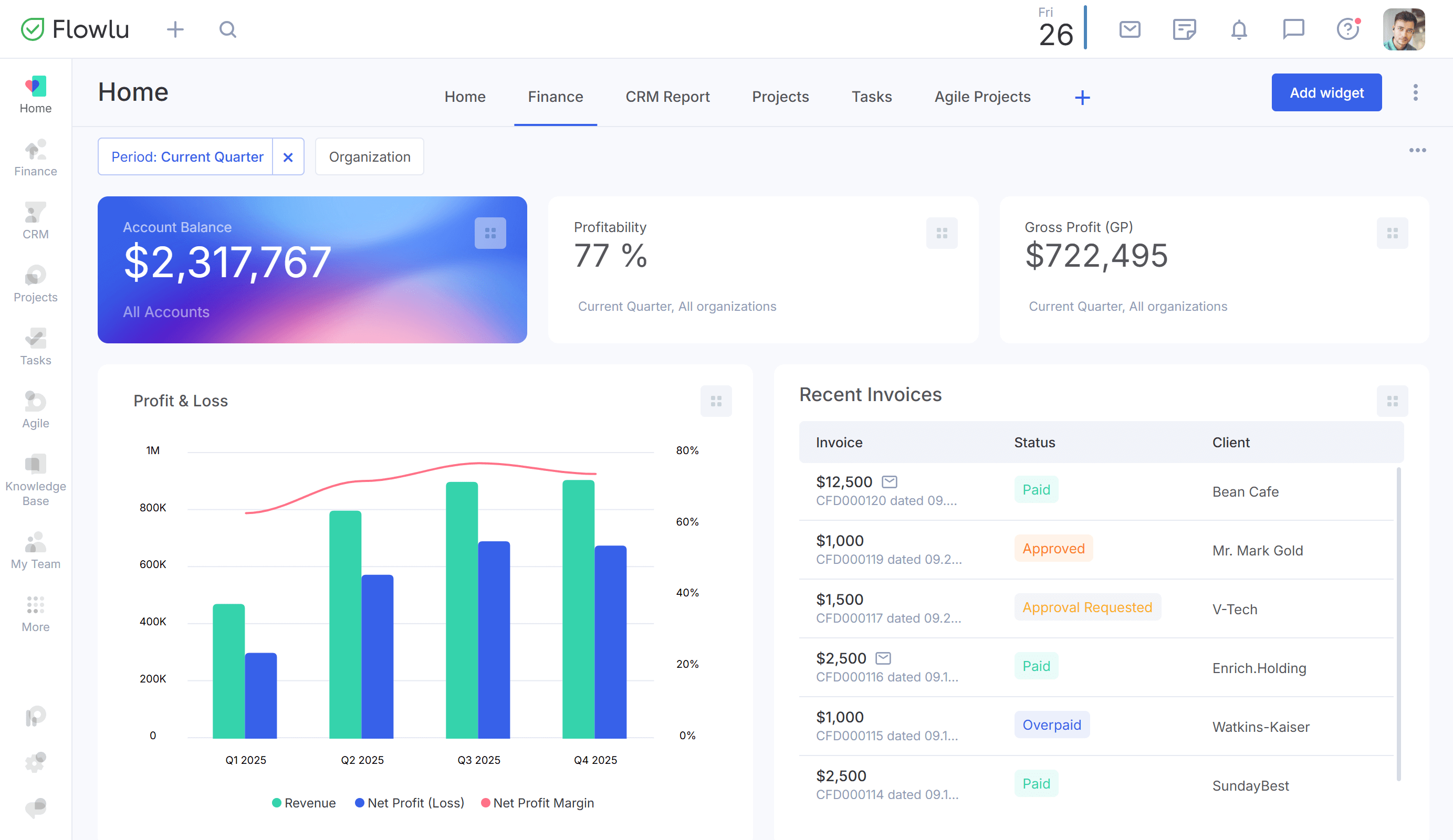Open the Organization filter
Screen dimensions: 1453x840
[370, 156]
